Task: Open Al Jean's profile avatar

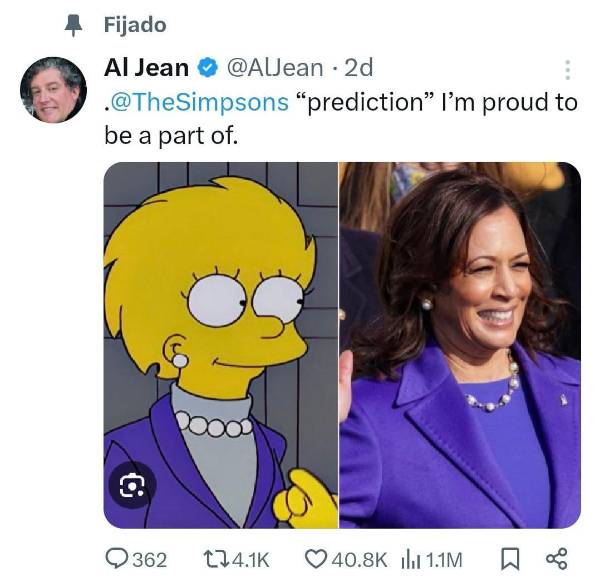Action: 54,90
